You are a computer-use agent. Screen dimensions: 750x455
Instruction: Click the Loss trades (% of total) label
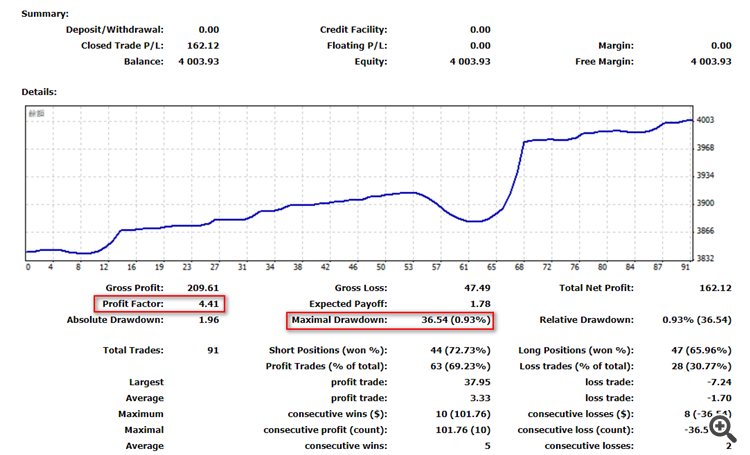click(576, 366)
